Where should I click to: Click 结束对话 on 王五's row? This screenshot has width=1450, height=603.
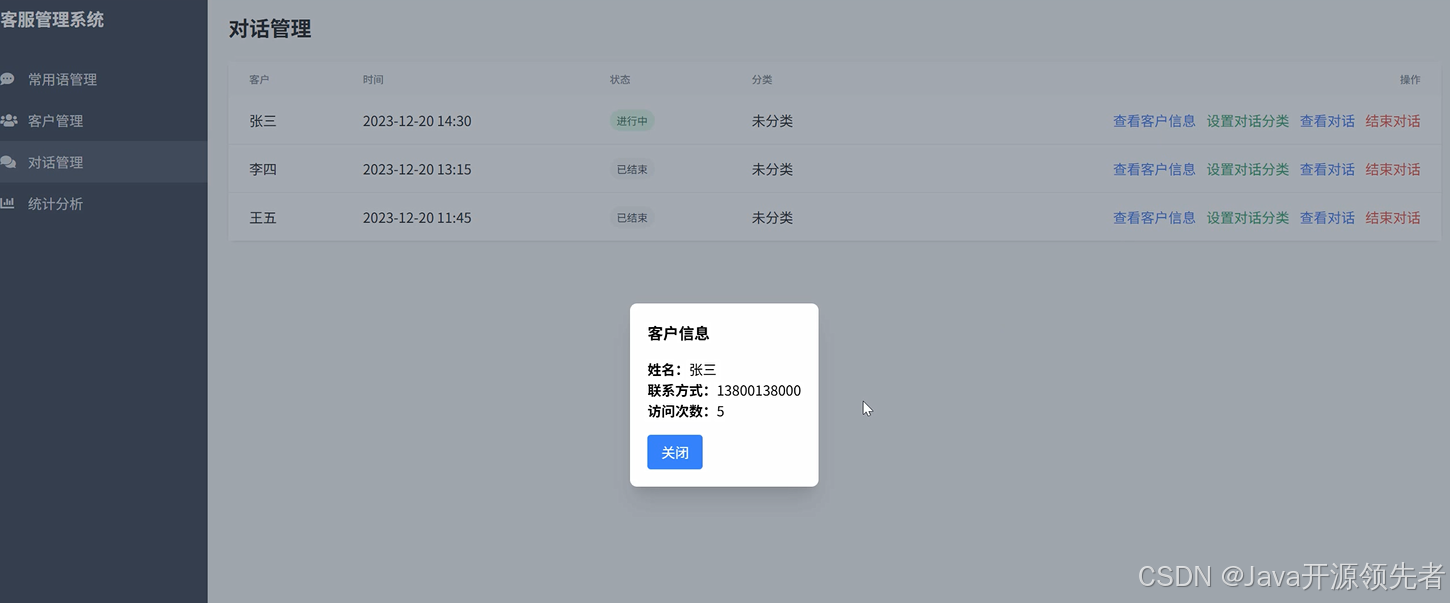pos(1393,217)
